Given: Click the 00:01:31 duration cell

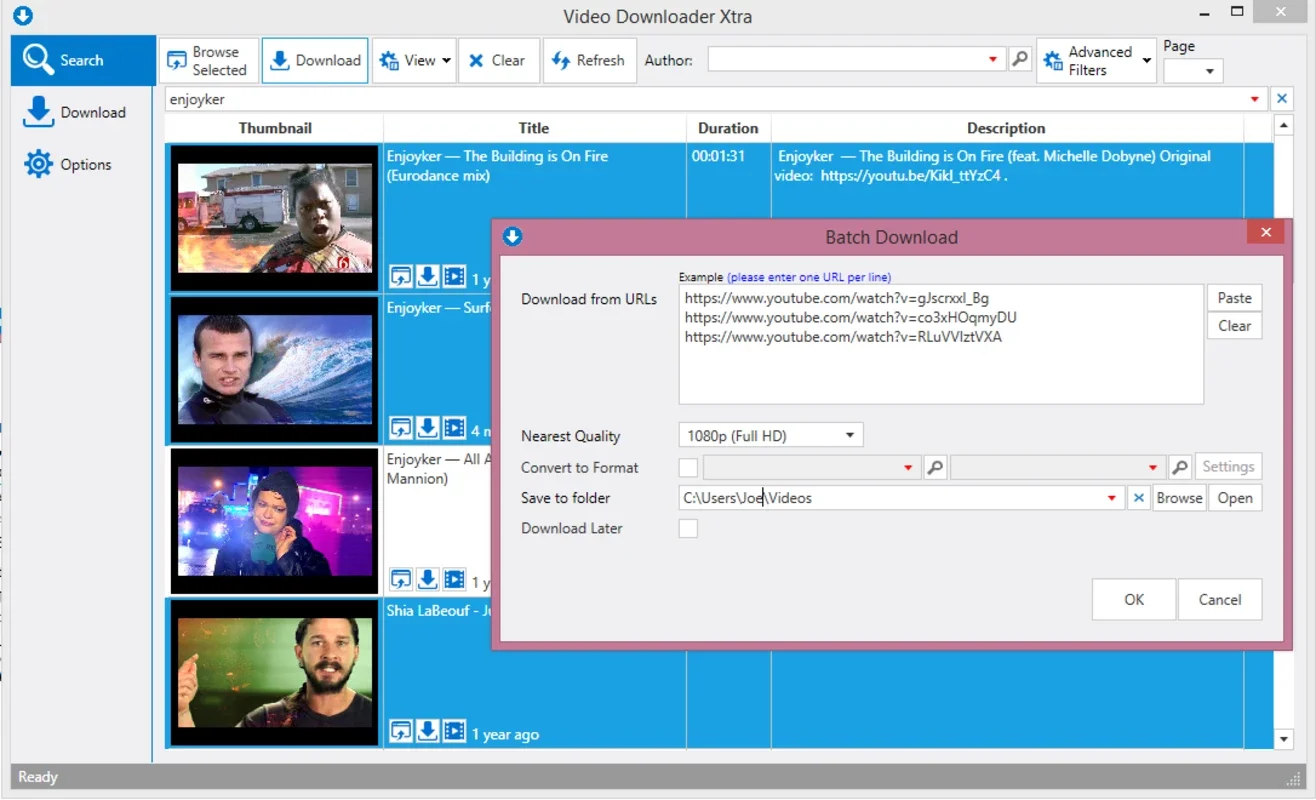Looking at the screenshot, I should tap(718, 156).
